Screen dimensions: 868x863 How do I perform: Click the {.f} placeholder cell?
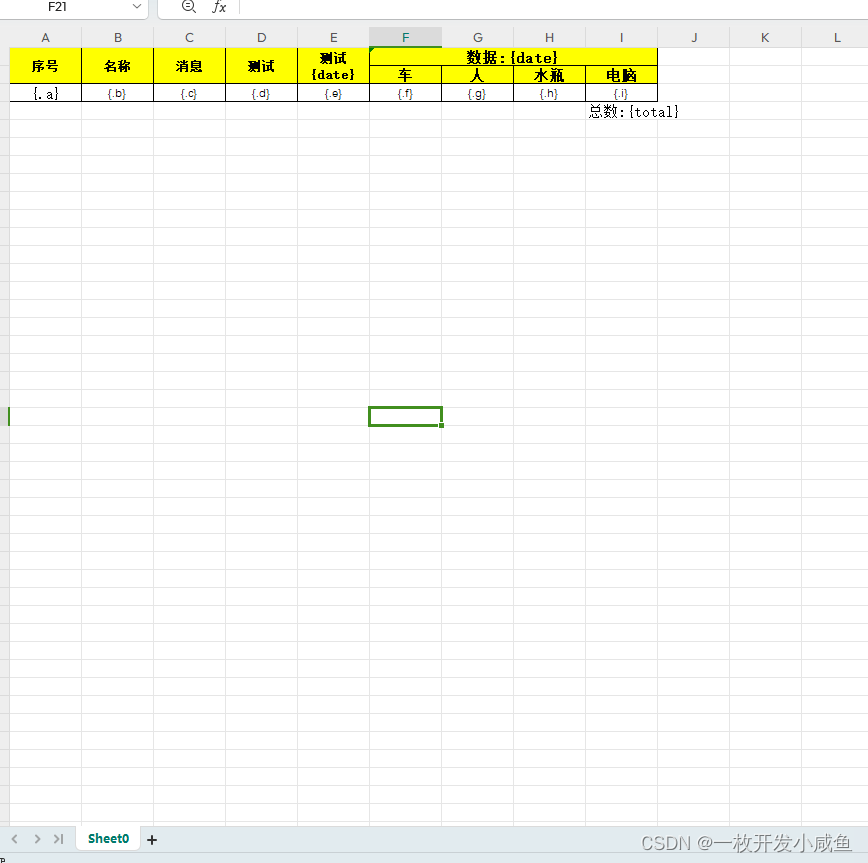(x=405, y=93)
